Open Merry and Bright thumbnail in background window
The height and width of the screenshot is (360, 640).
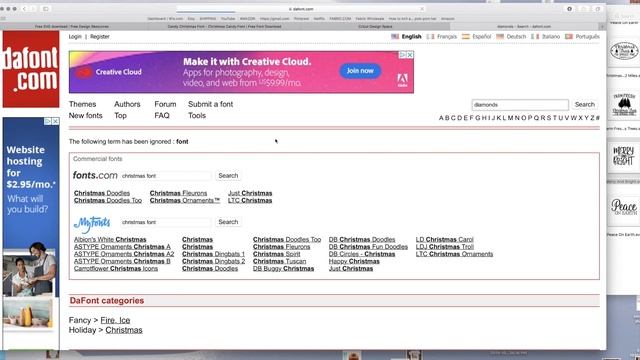[x=624, y=156]
